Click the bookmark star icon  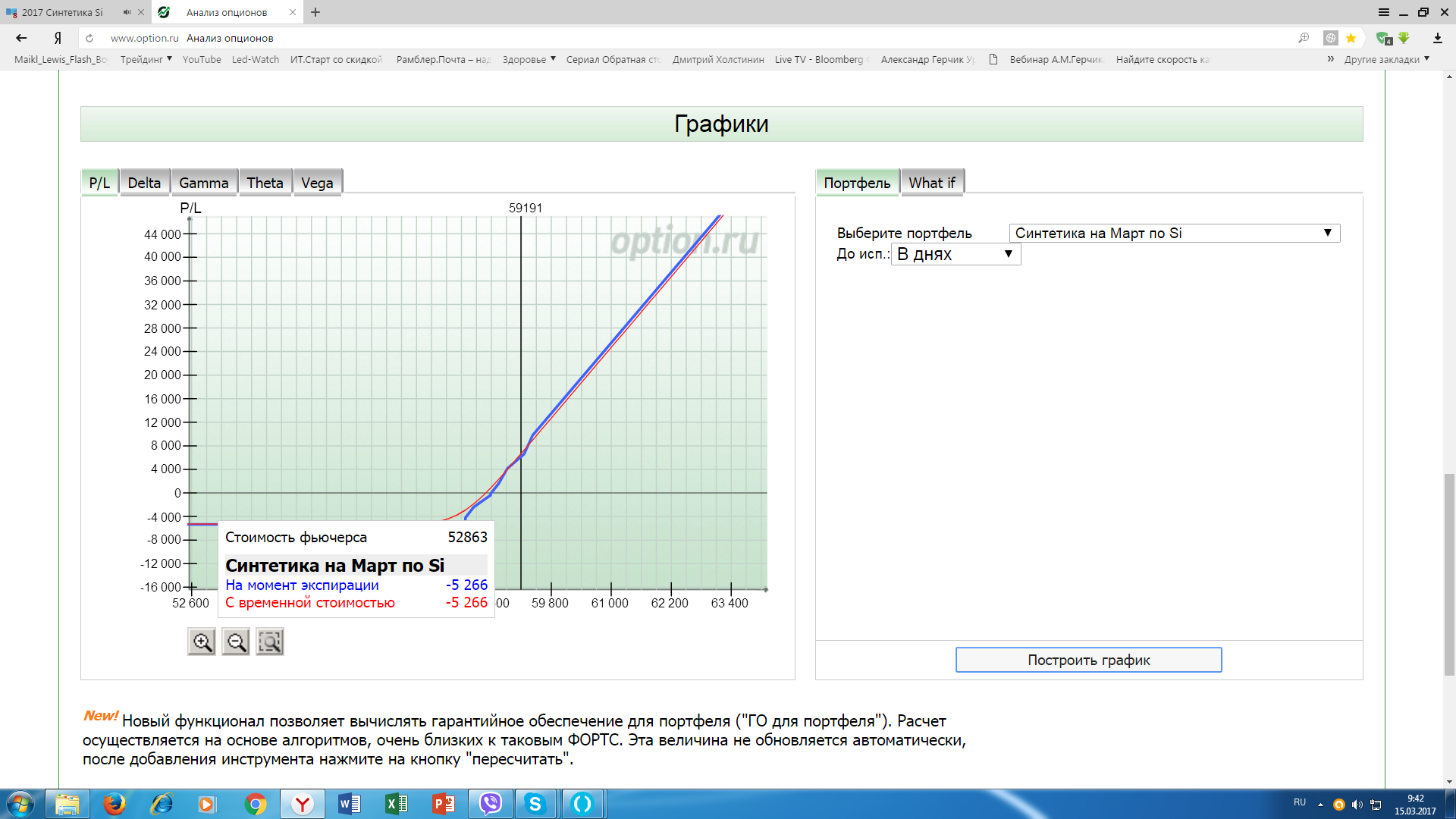click(1351, 38)
